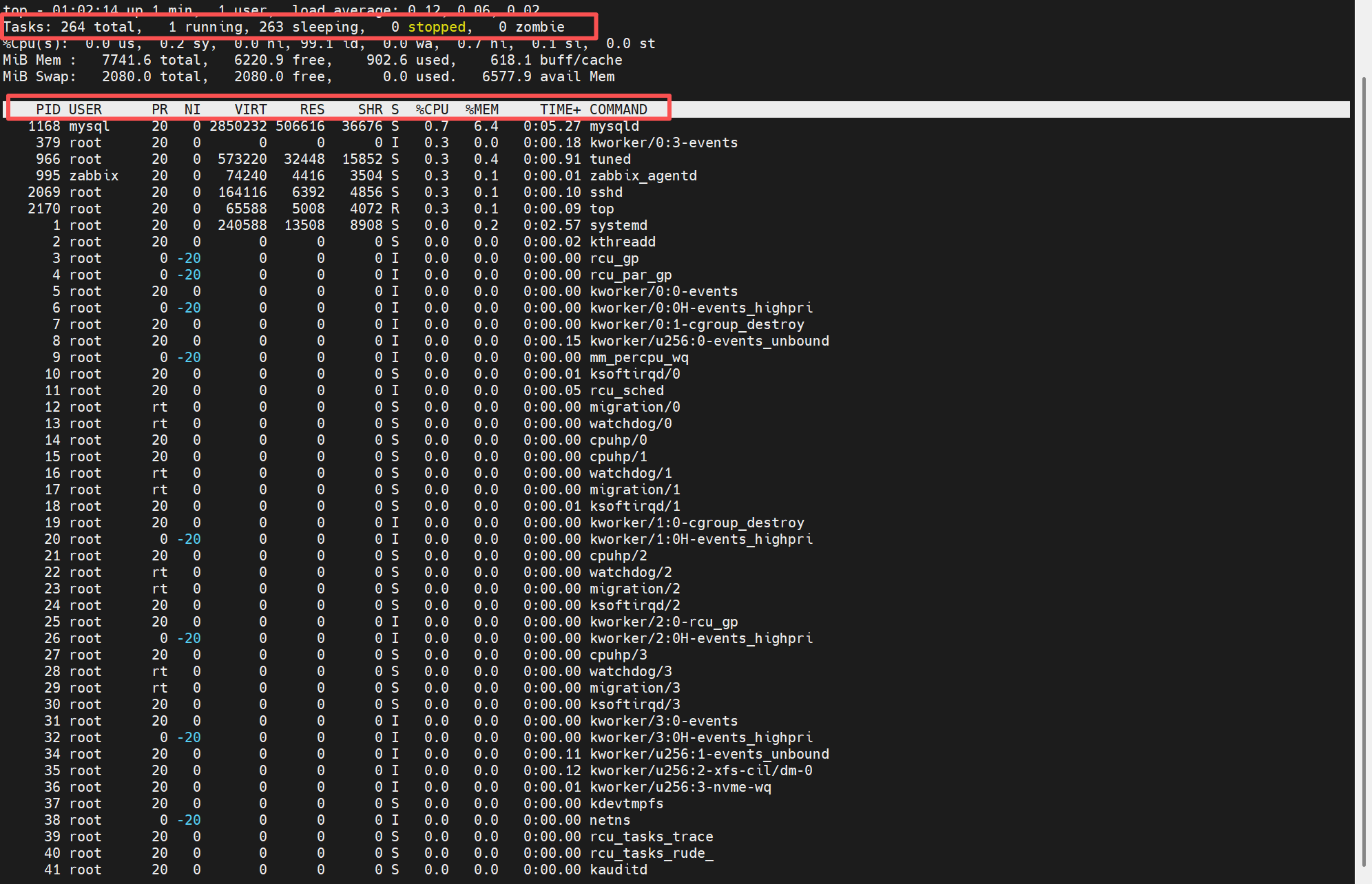1372x884 pixels.
Task: Click the TIME+ column header
Action: (559, 109)
